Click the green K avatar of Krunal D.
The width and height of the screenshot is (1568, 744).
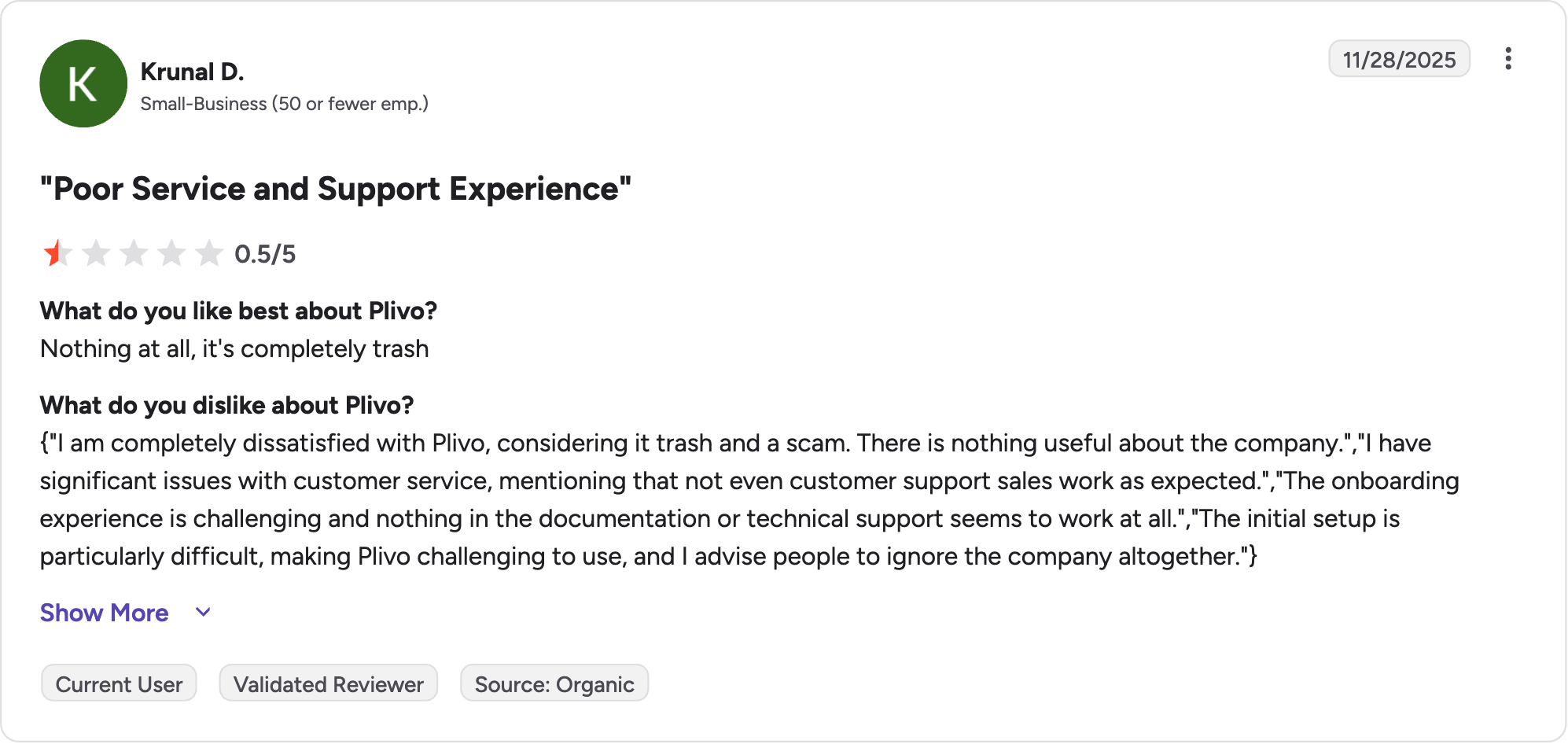coord(83,83)
